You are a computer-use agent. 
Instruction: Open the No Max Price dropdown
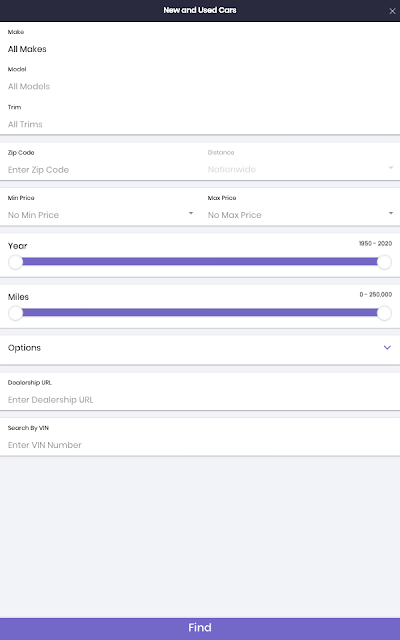click(300, 215)
